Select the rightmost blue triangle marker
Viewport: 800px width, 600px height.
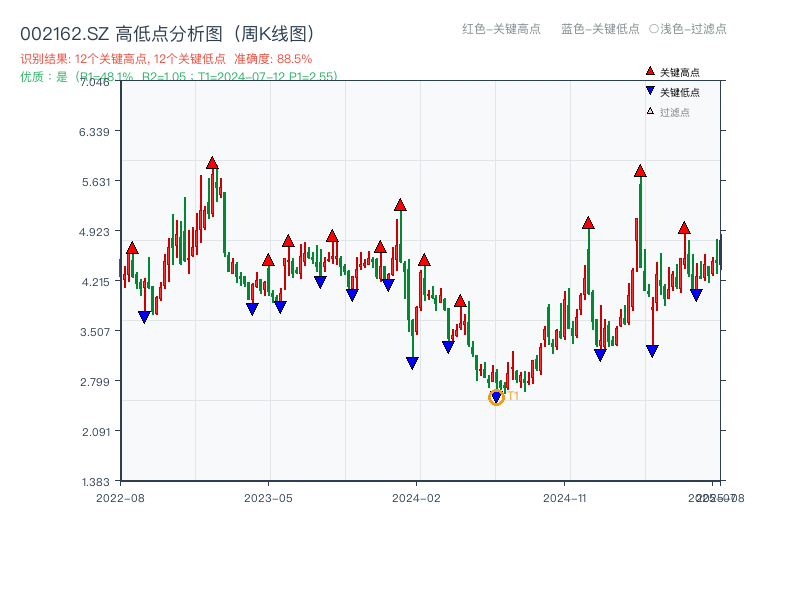tap(695, 293)
